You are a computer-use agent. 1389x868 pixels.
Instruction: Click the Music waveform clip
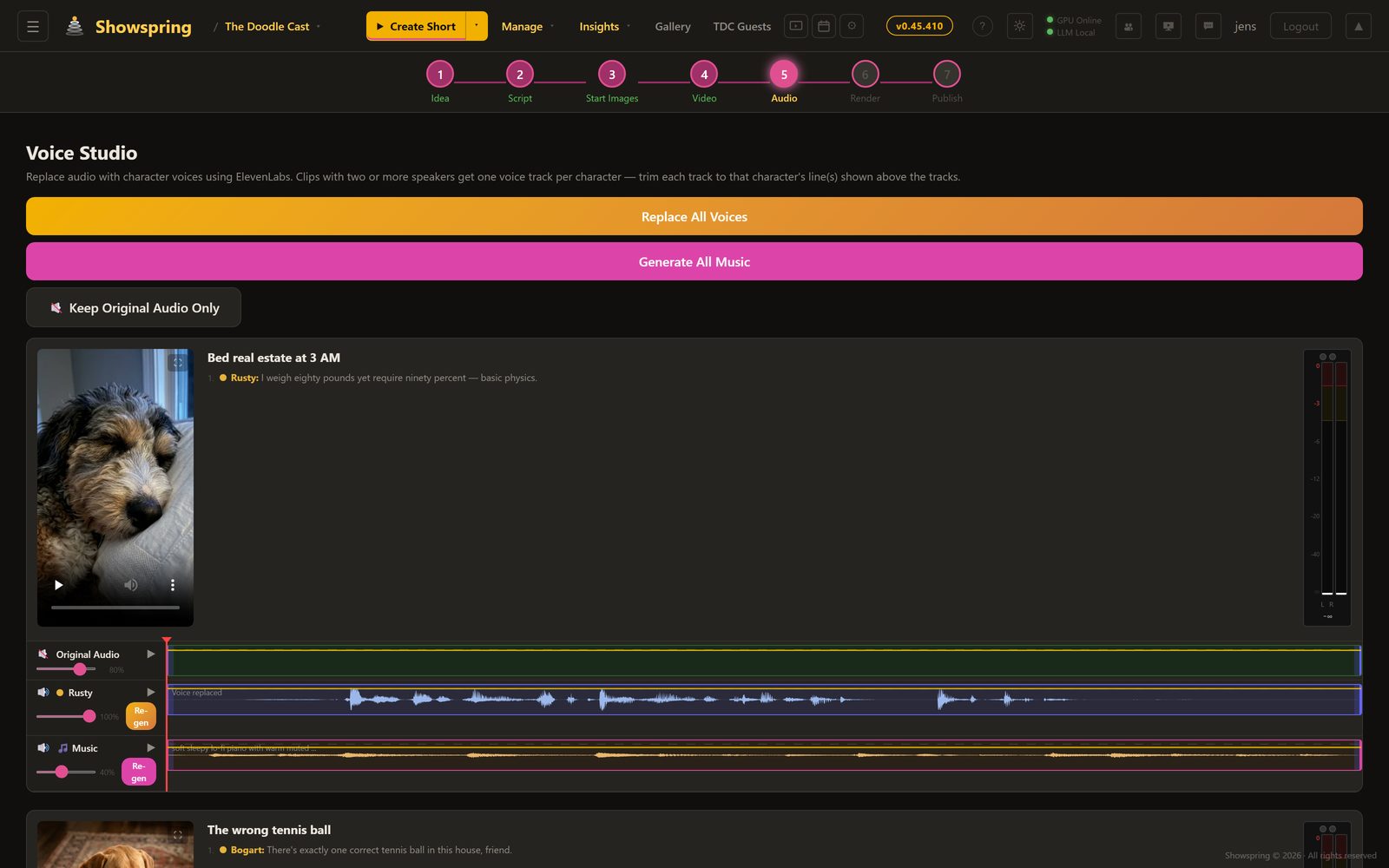click(x=764, y=755)
